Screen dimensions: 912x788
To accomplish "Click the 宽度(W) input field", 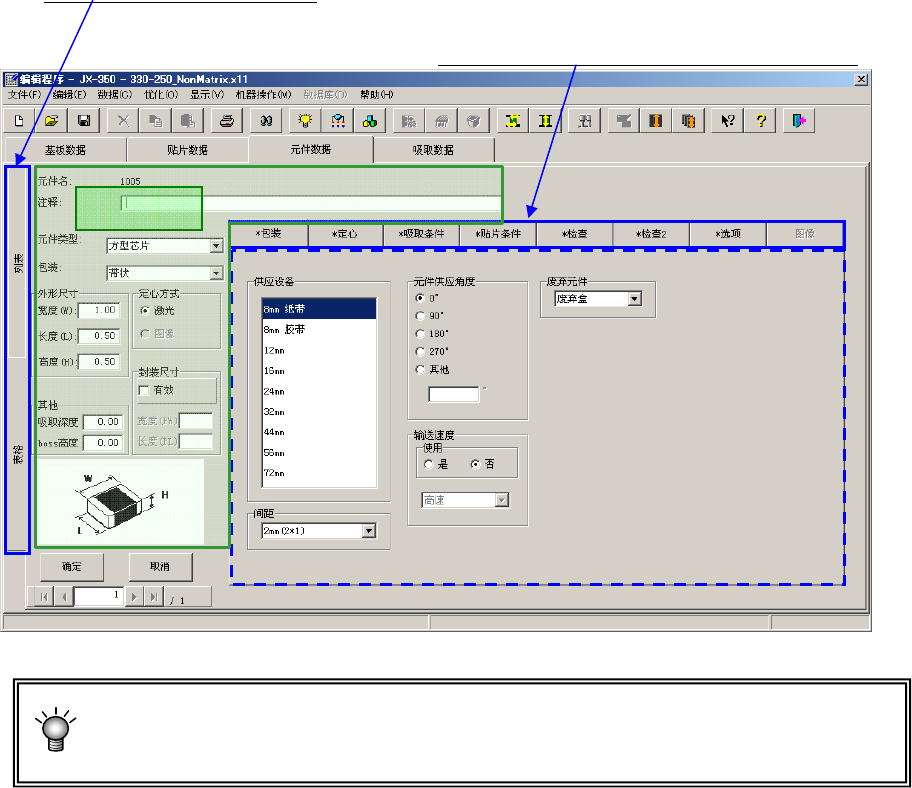I will click(x=99, y=310).
